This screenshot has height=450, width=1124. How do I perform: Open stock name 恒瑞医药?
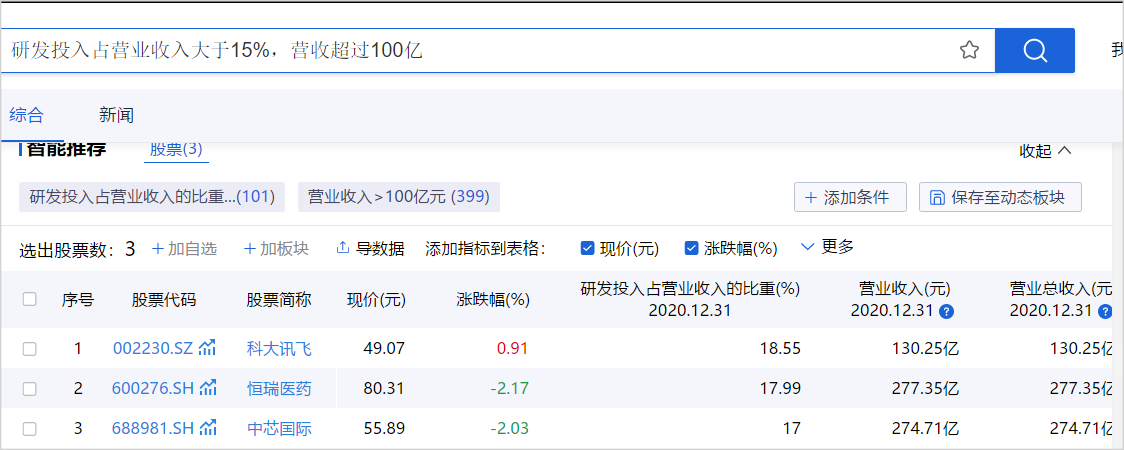pyautogui.click(x=279, y=389)
